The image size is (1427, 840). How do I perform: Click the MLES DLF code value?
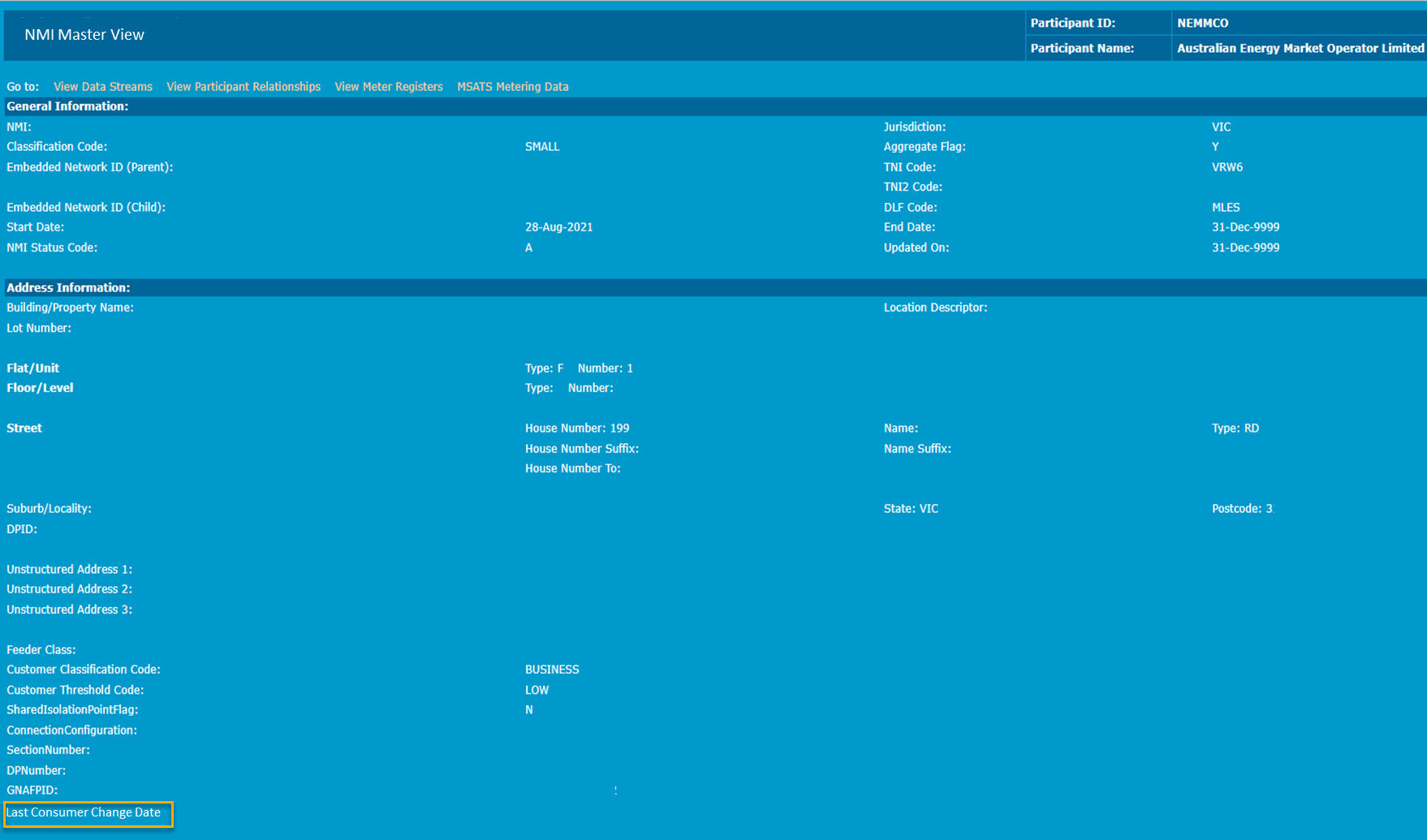point(1226,208)
